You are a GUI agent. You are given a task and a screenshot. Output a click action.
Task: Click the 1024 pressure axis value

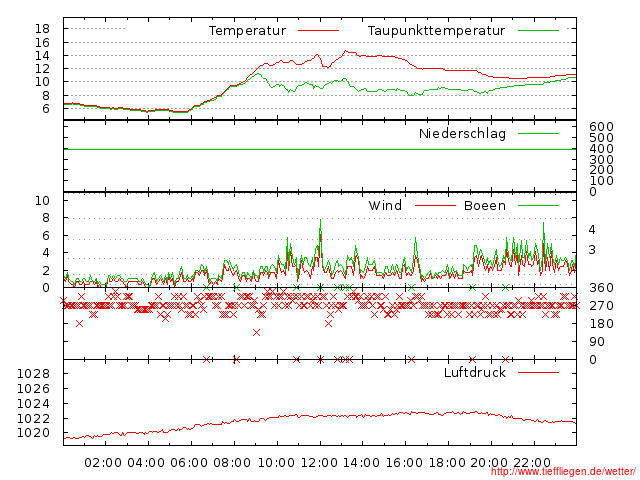tap(33, 404)
